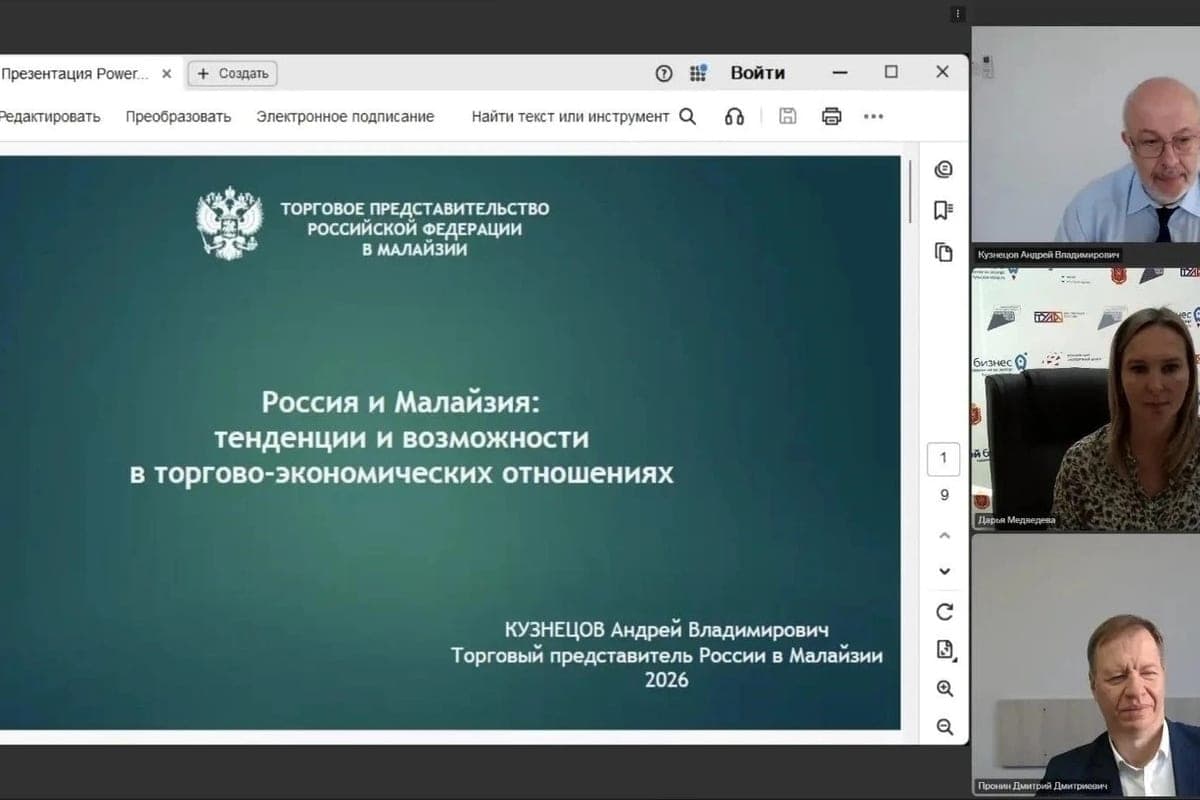This screenshot has height=800, width=1200.
Task: Open the Acrobat apps grid icon
Action: [697, 73]
